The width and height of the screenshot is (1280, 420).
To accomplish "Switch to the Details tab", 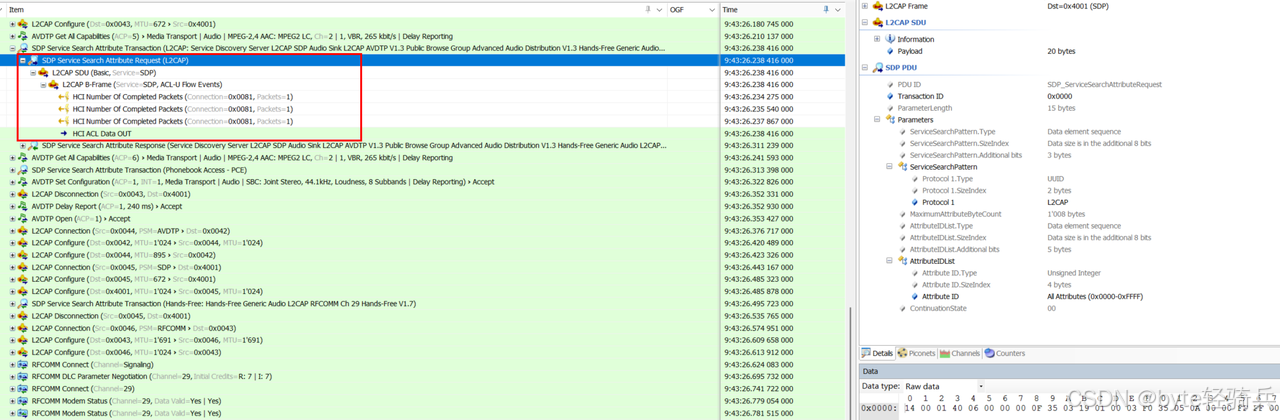I will [878, 353].
